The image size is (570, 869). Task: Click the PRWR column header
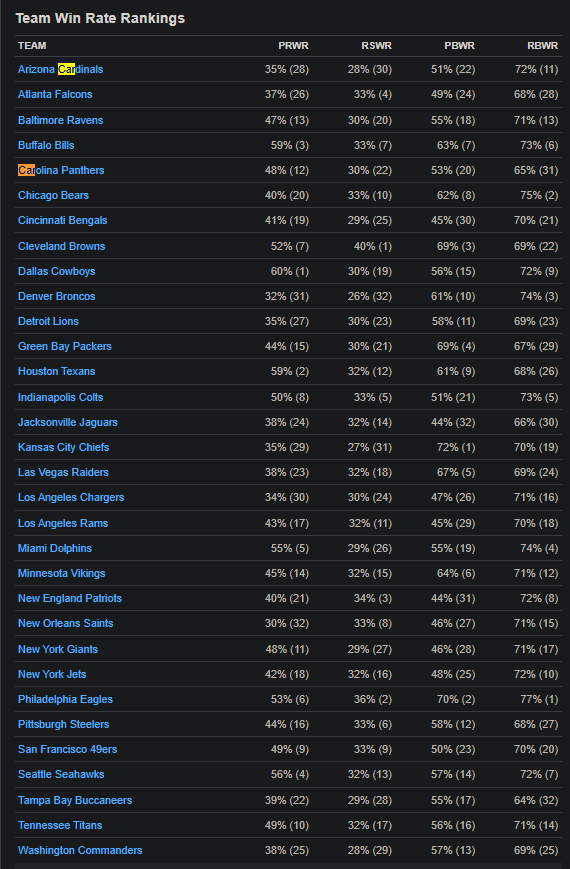[x=293, y=46]
